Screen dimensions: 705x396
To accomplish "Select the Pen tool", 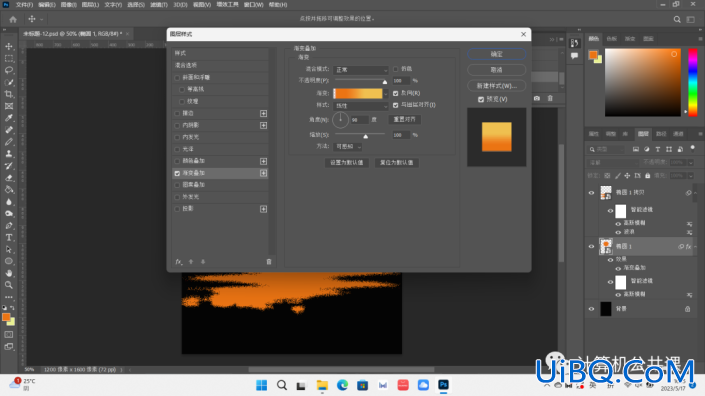I will (x=9, y=226).
